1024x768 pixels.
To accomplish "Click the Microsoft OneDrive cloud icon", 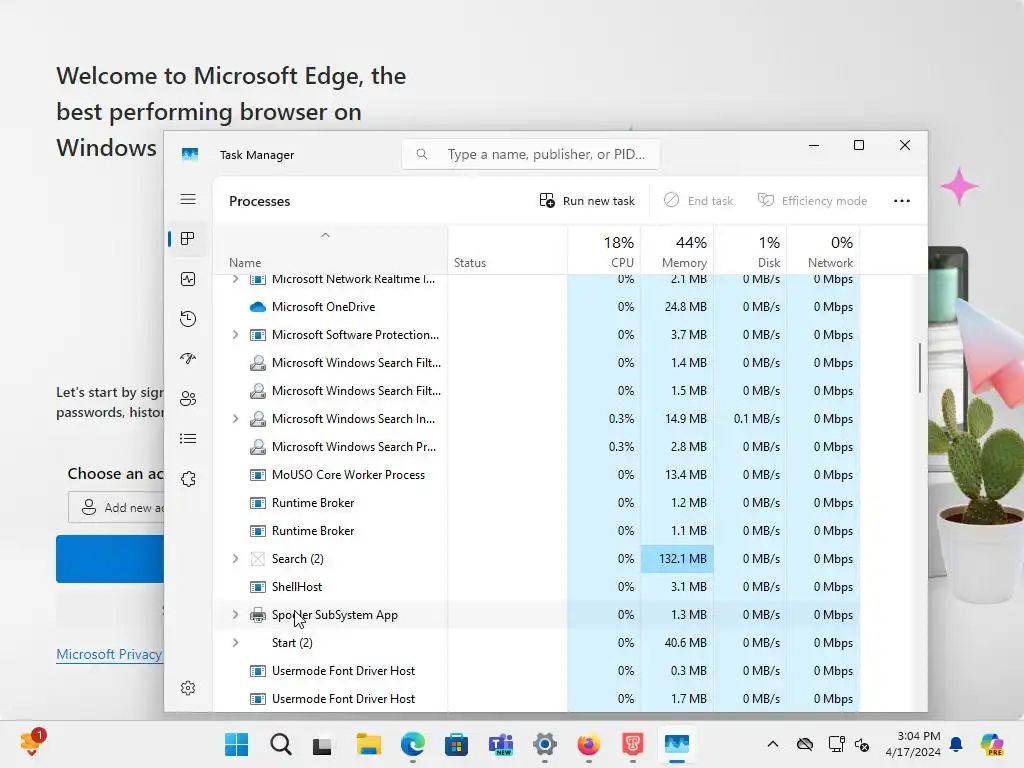I will [258, 307].
